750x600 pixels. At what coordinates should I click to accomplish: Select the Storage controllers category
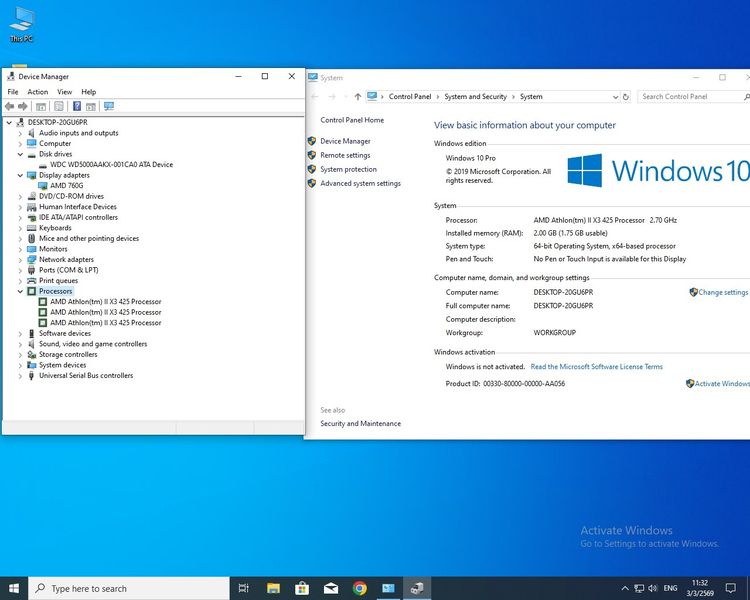click(68, 355)
